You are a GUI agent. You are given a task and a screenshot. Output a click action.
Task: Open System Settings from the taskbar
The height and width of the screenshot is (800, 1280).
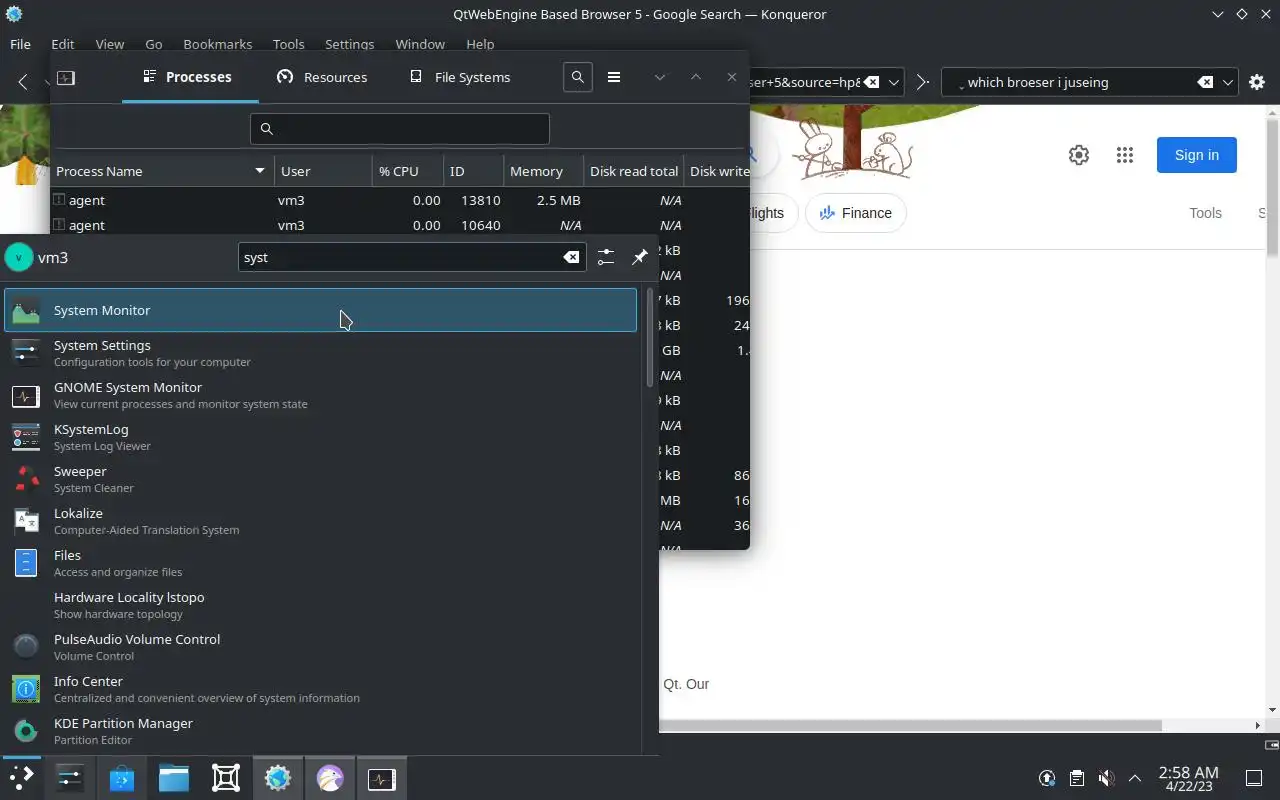click(70, 778)
